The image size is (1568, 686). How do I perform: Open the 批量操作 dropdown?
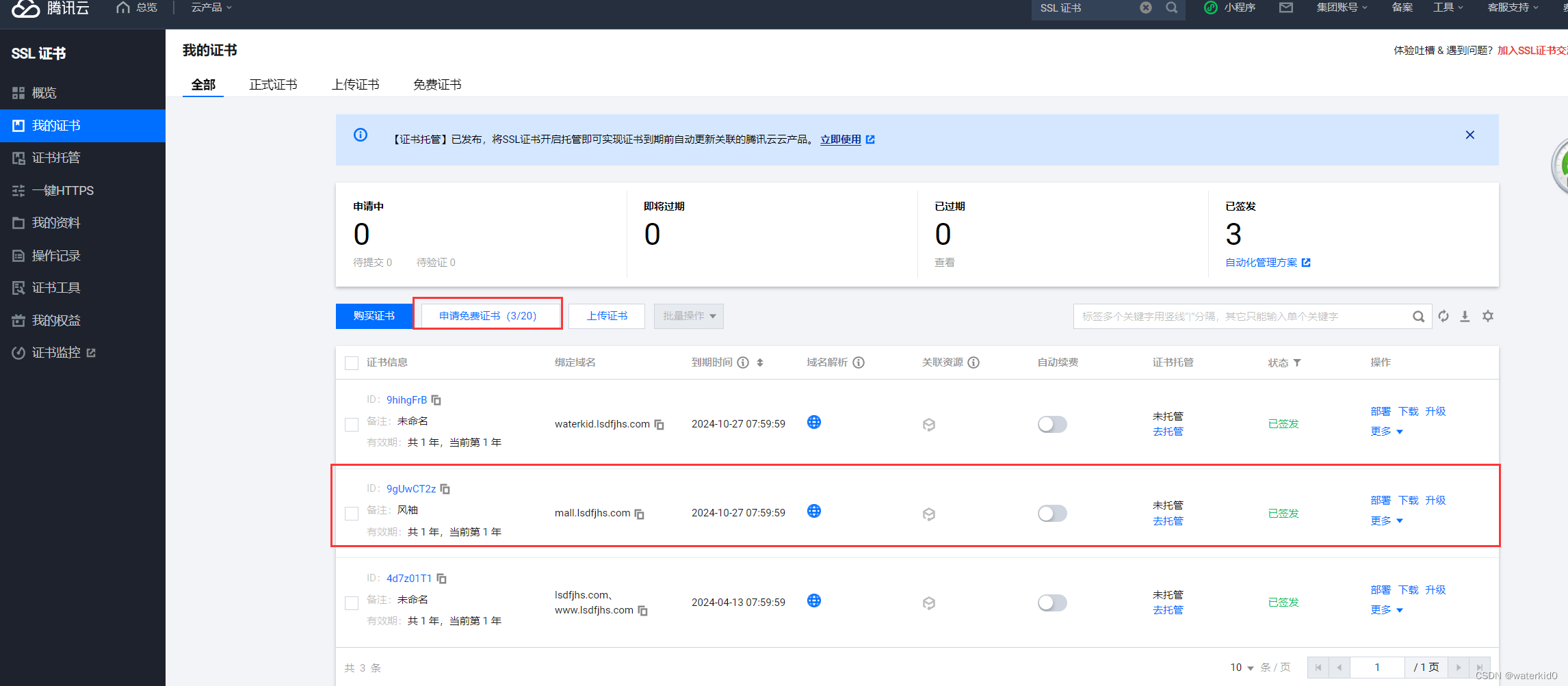[689, 316]
